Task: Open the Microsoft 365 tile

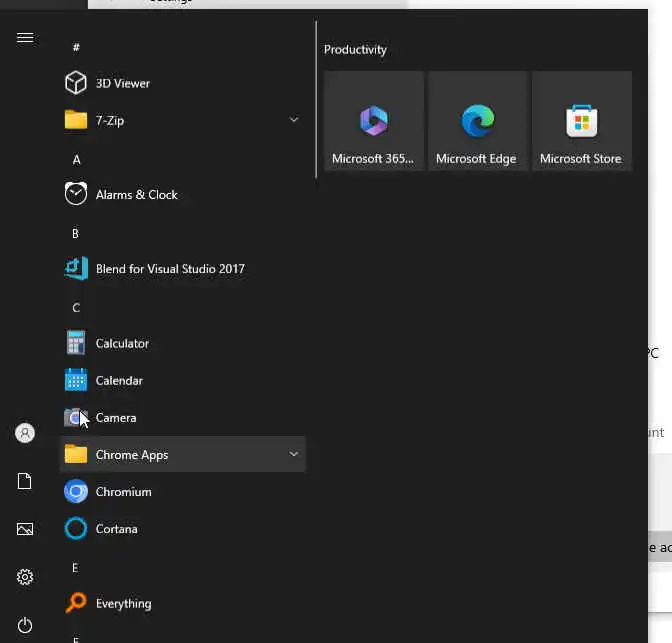Action: [374, 121]
